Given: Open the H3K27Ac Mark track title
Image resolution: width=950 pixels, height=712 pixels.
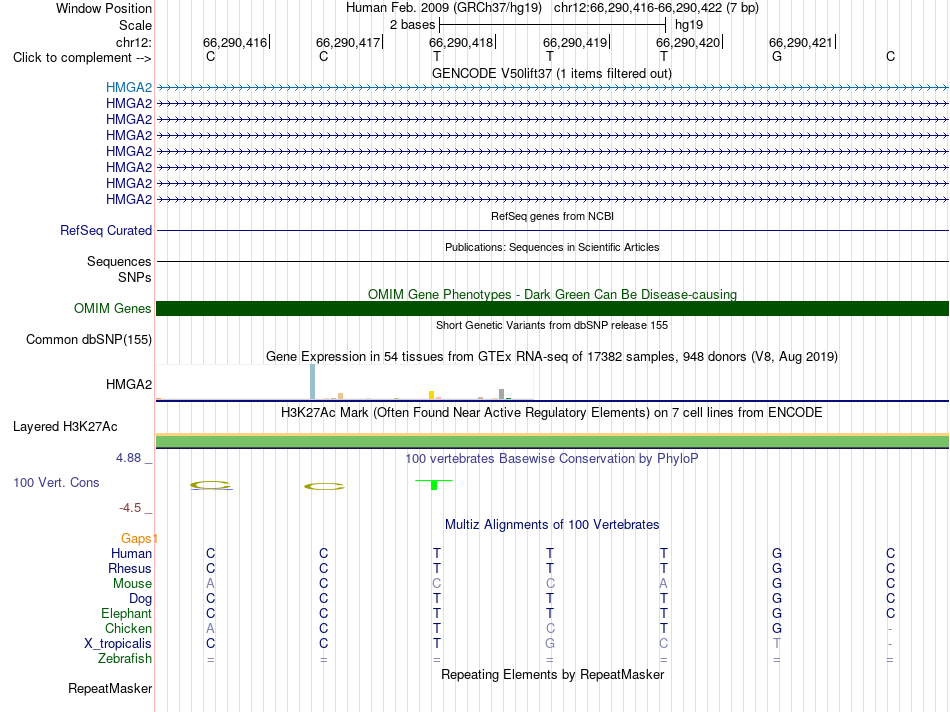Looking at the screenshot, I should tap(551, 413).
